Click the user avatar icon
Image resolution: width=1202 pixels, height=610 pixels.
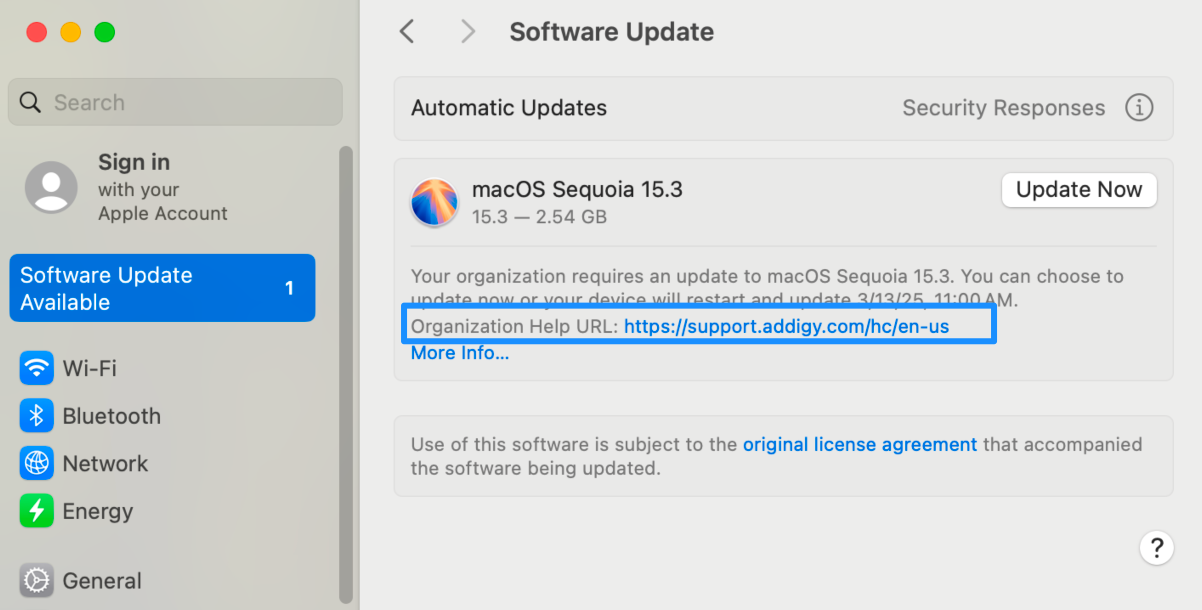51,187
